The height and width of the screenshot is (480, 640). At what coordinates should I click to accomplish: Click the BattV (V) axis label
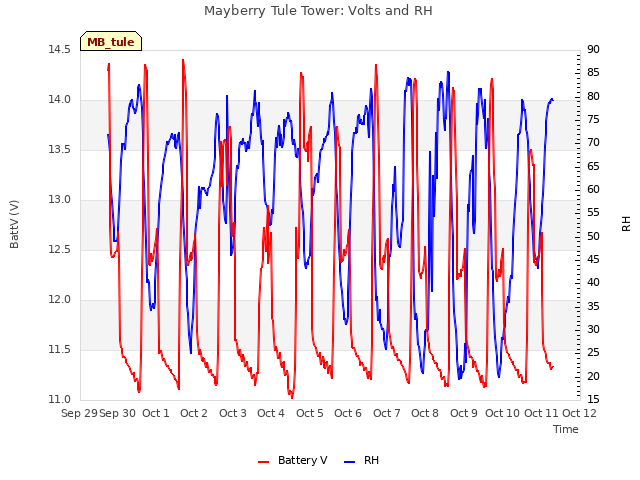(x=14, y=224)
